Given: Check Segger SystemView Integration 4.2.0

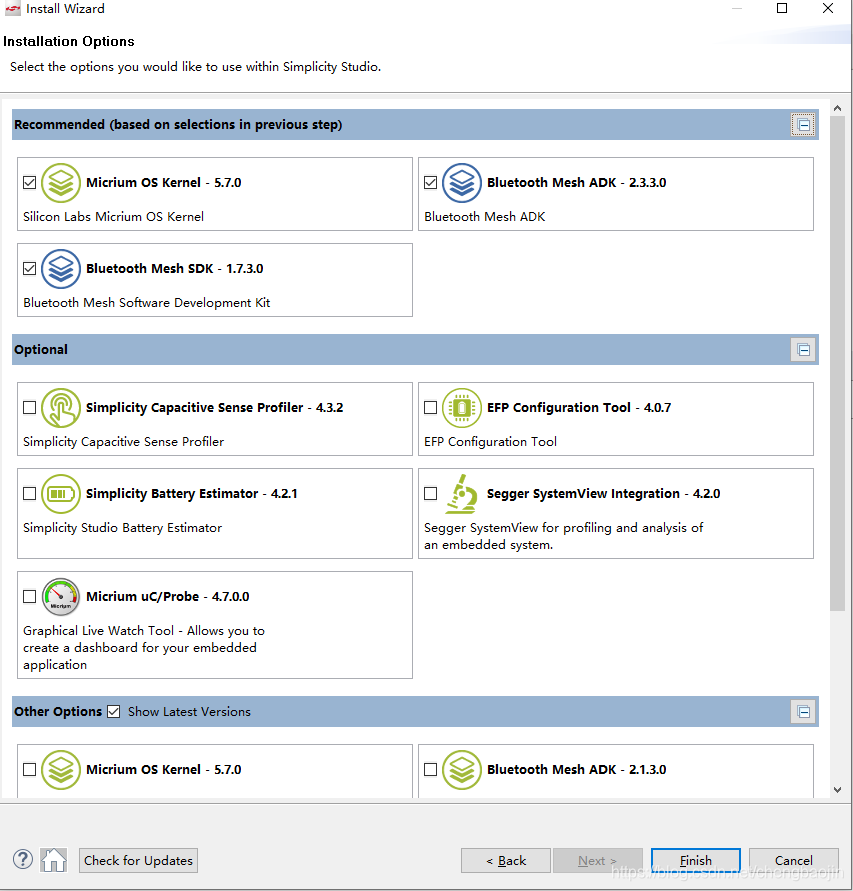Looking at the screenshot, I should pos(431,493).
